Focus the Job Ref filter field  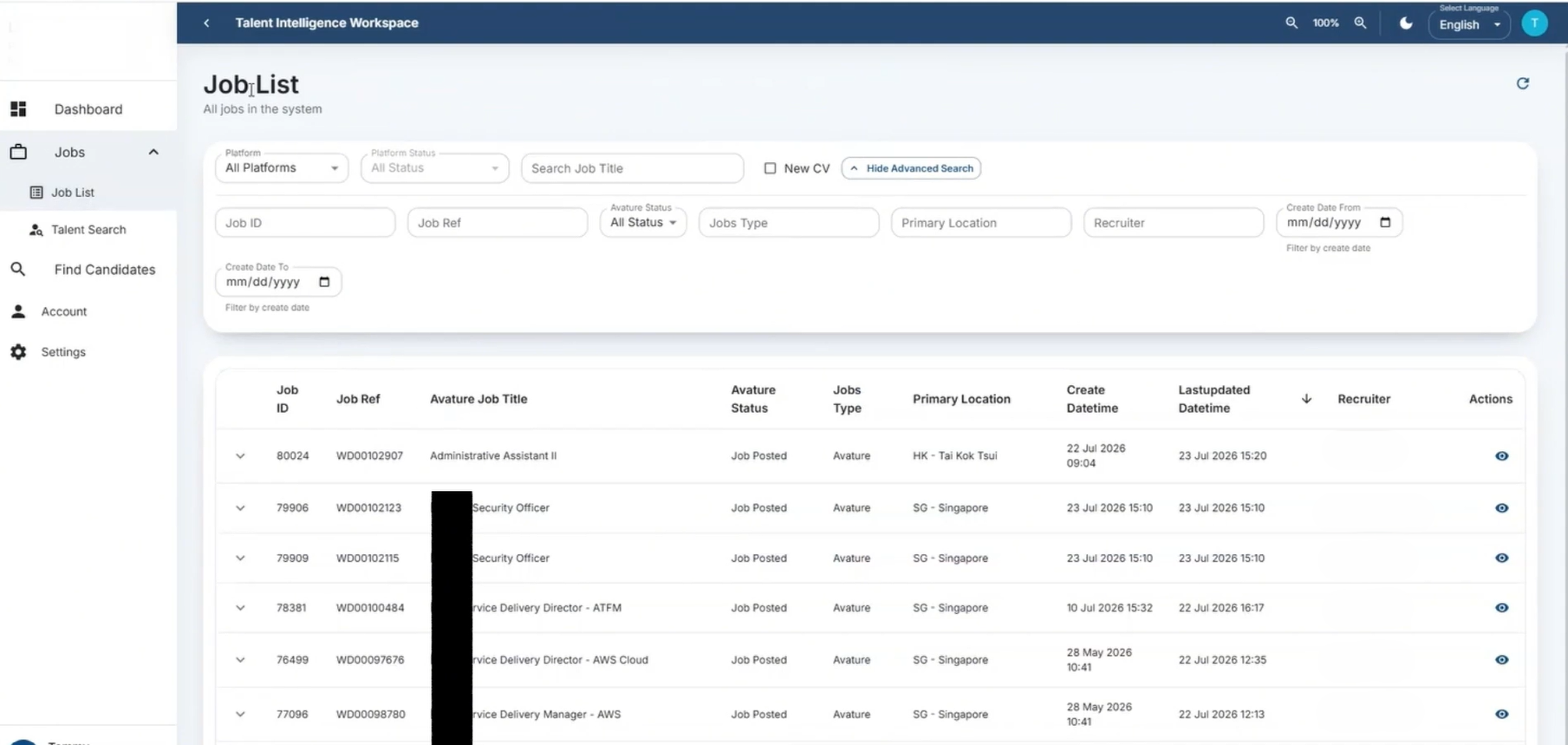click(x=498, y=223)
